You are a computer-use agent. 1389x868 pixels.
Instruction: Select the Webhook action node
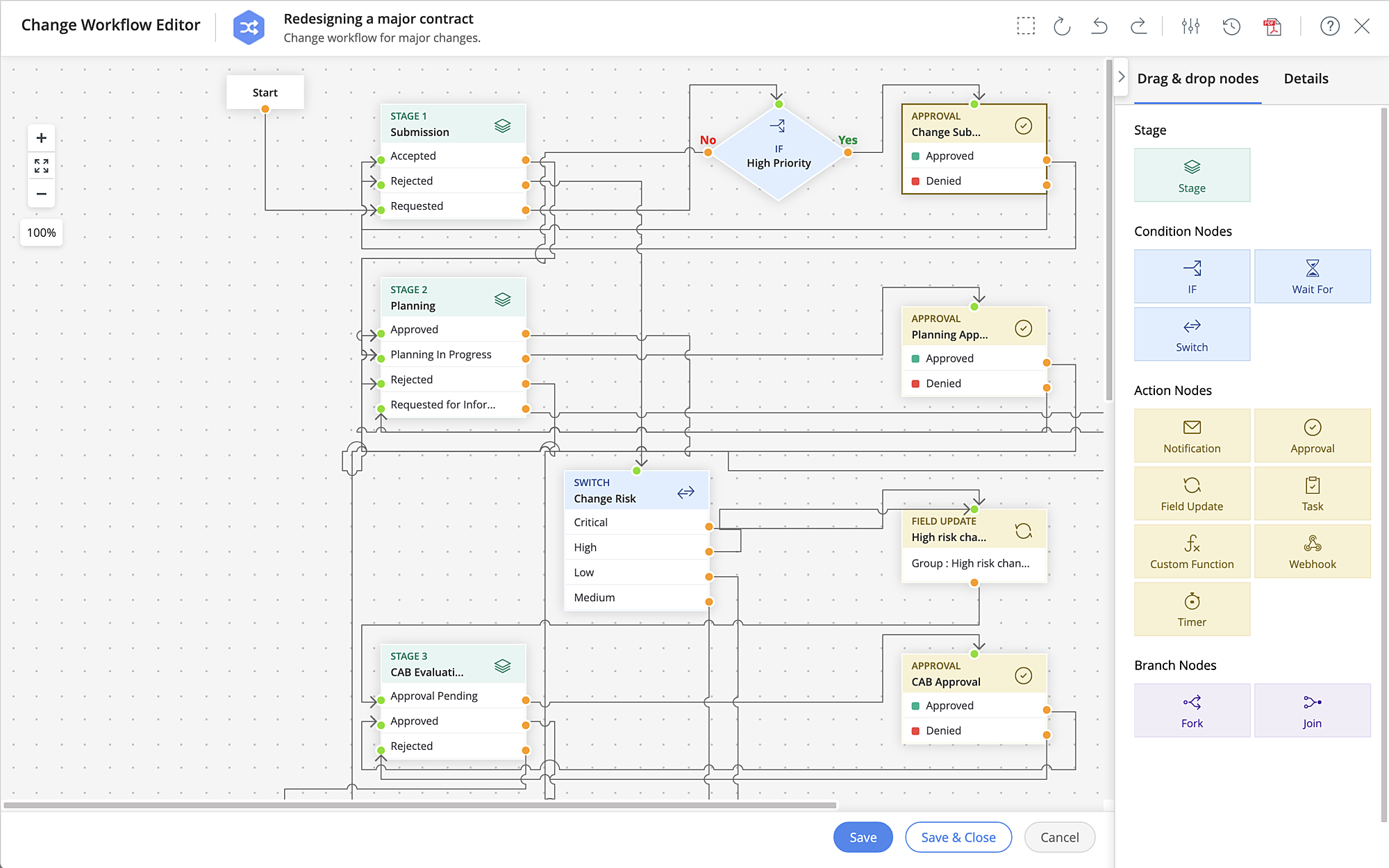click(1312, 551)
